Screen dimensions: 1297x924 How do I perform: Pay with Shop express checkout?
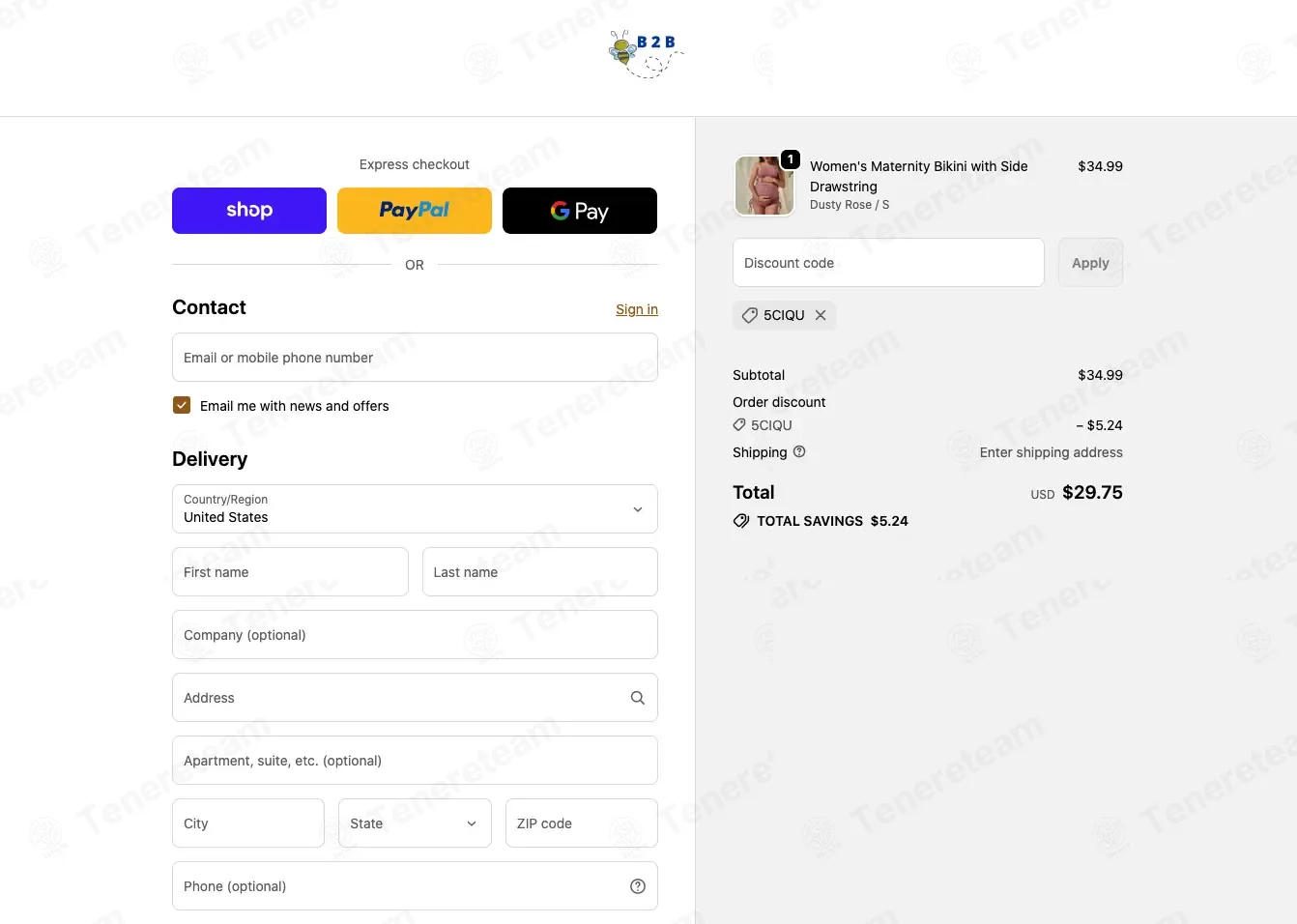249,211
